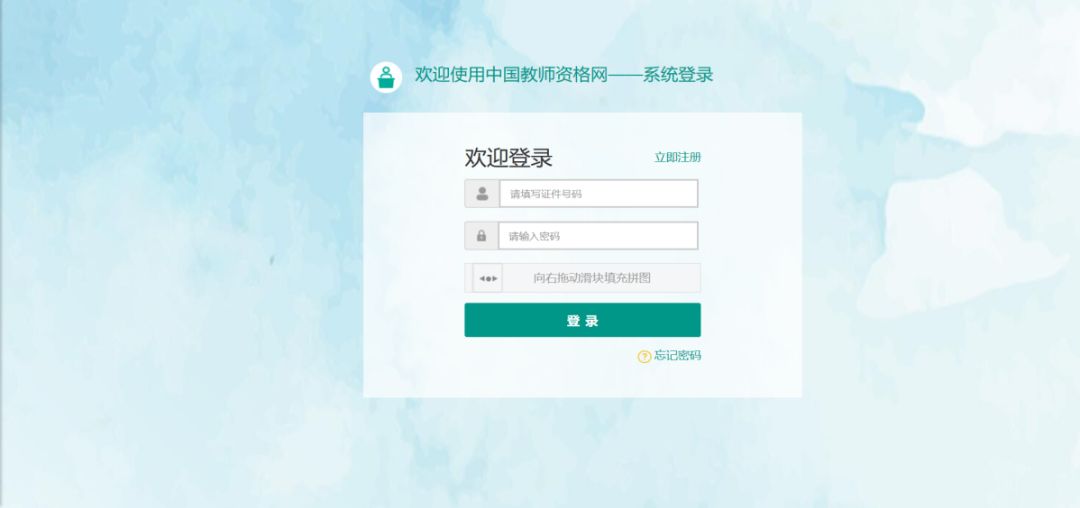Click the teacher podium logo icon
Image resolution: width=1080 pixels, height=508 pixels.
386,76
